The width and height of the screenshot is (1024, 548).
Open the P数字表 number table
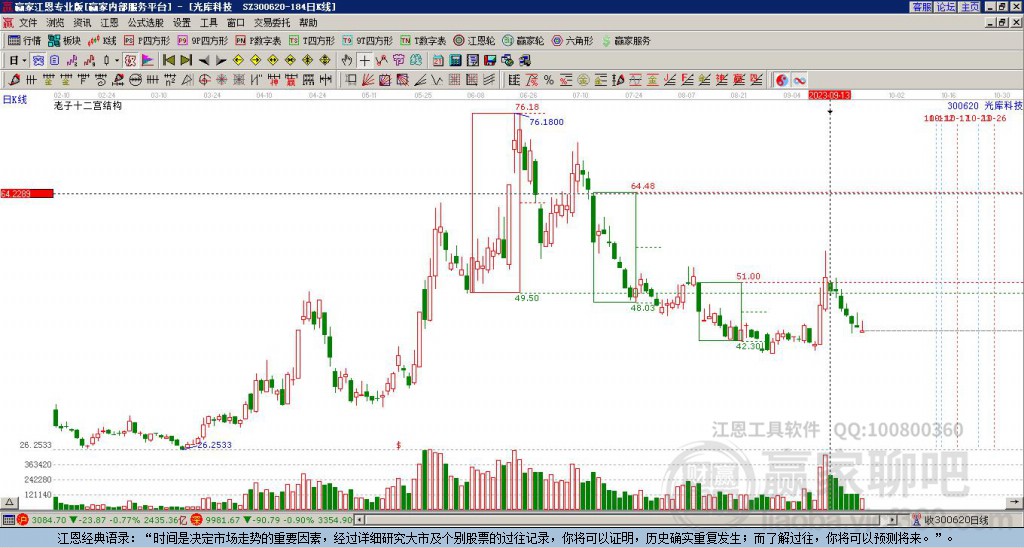coord(258,40)
